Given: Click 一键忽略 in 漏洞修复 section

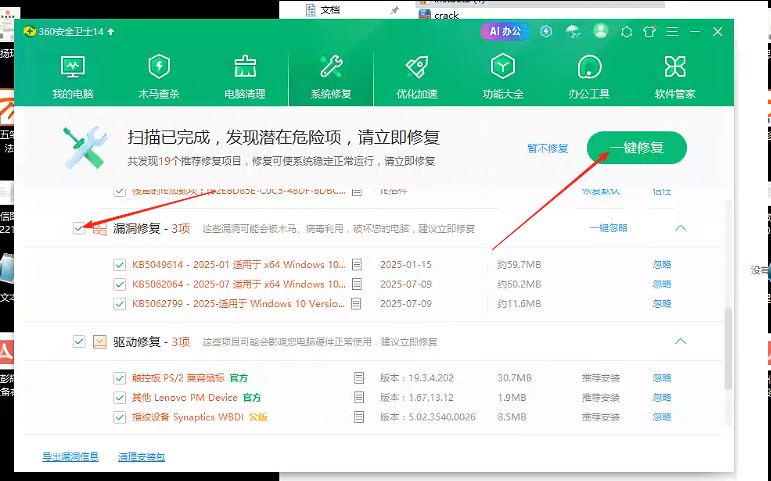Looking at the screenshot, I should pyautogui.click(x=609, y=228).
